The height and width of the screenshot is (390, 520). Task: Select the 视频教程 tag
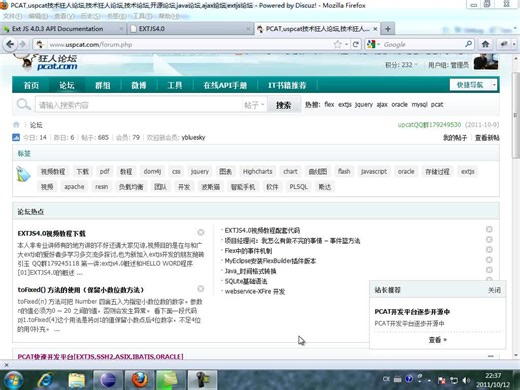(x=53, y=172)
